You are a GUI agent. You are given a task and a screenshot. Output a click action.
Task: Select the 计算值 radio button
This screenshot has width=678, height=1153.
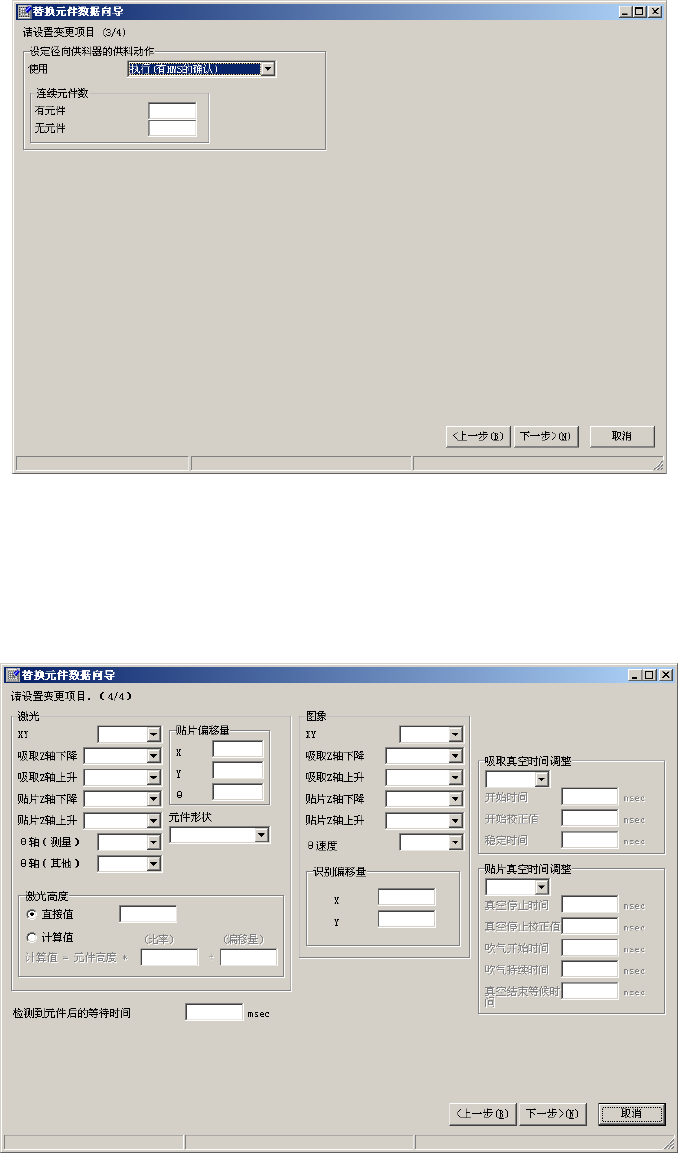[x=31, y=938]
